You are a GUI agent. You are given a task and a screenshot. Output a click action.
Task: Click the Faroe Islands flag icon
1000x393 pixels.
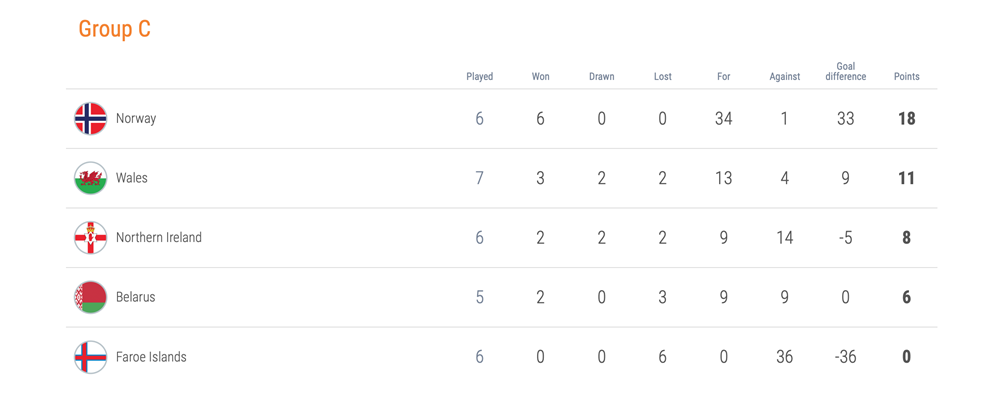click(91, 357)
